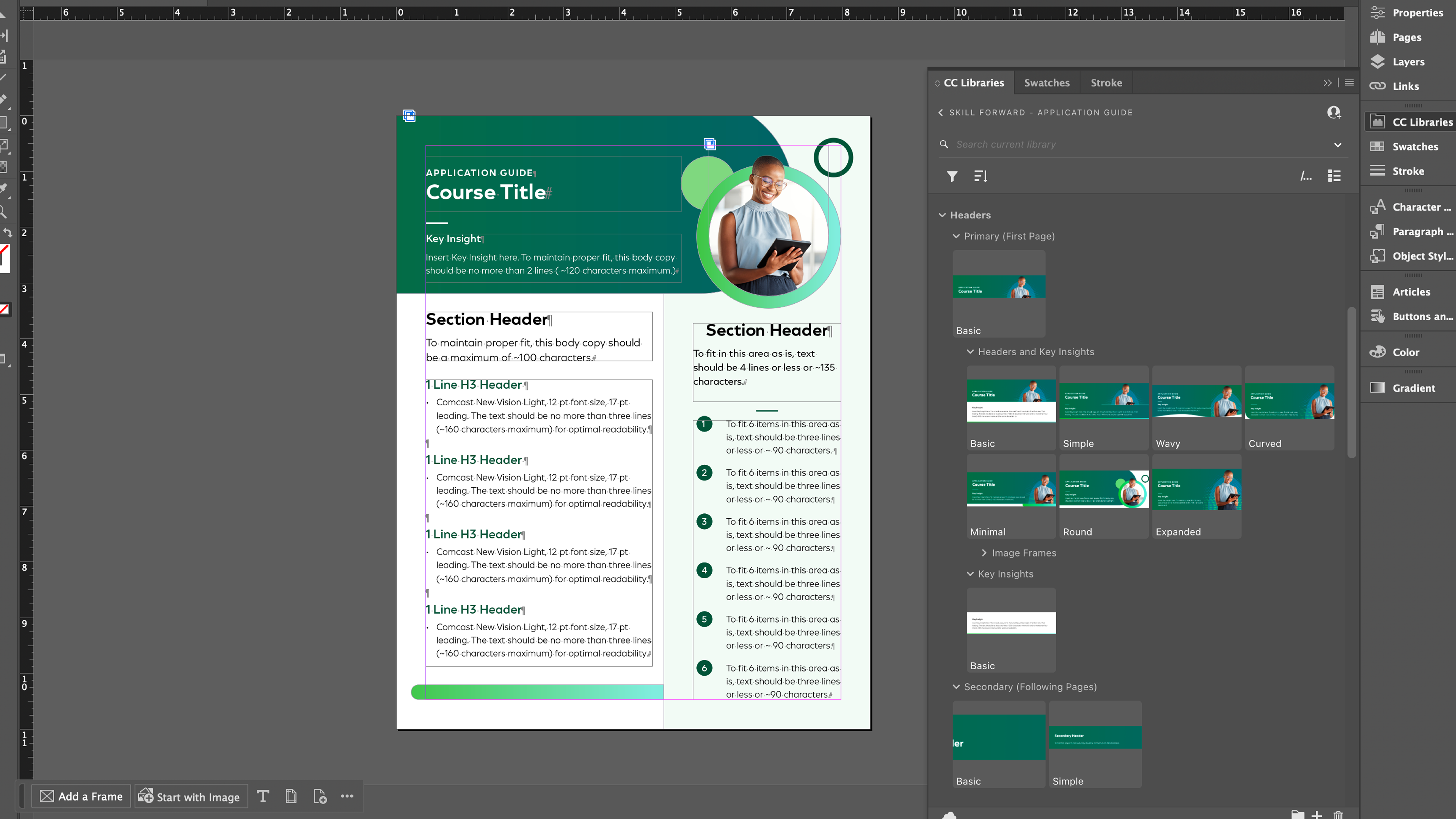The width and height of the screenshot is (1456, 819).
Task: Switch to the Swatches tab
Action: tap(1047, 83)
